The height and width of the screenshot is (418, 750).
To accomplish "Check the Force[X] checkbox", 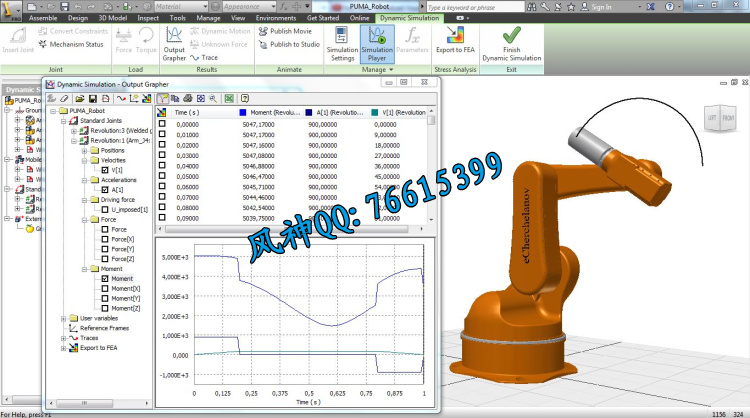I will point(105,239).
